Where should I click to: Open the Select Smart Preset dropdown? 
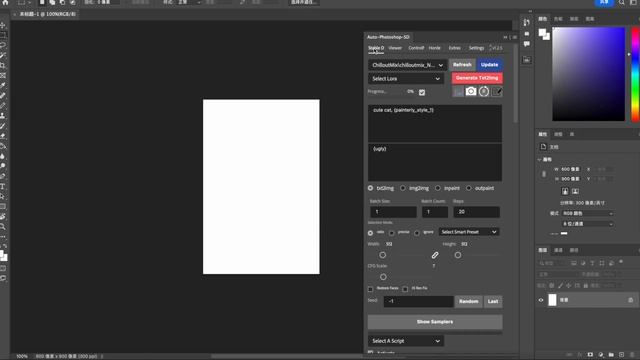pyautogui.click(x=469, y=232)
